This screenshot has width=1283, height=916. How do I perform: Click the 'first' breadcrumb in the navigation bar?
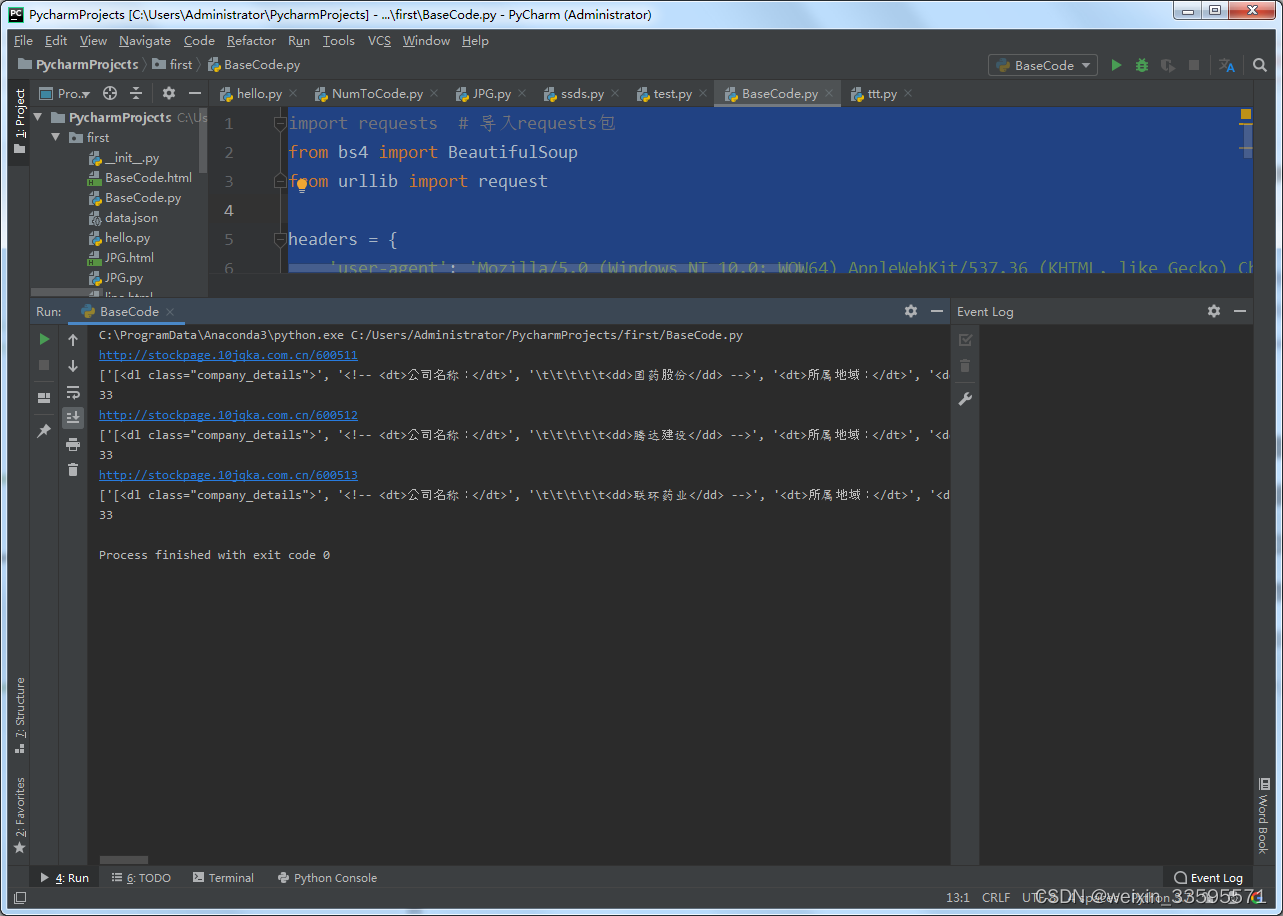click(173, 64)
